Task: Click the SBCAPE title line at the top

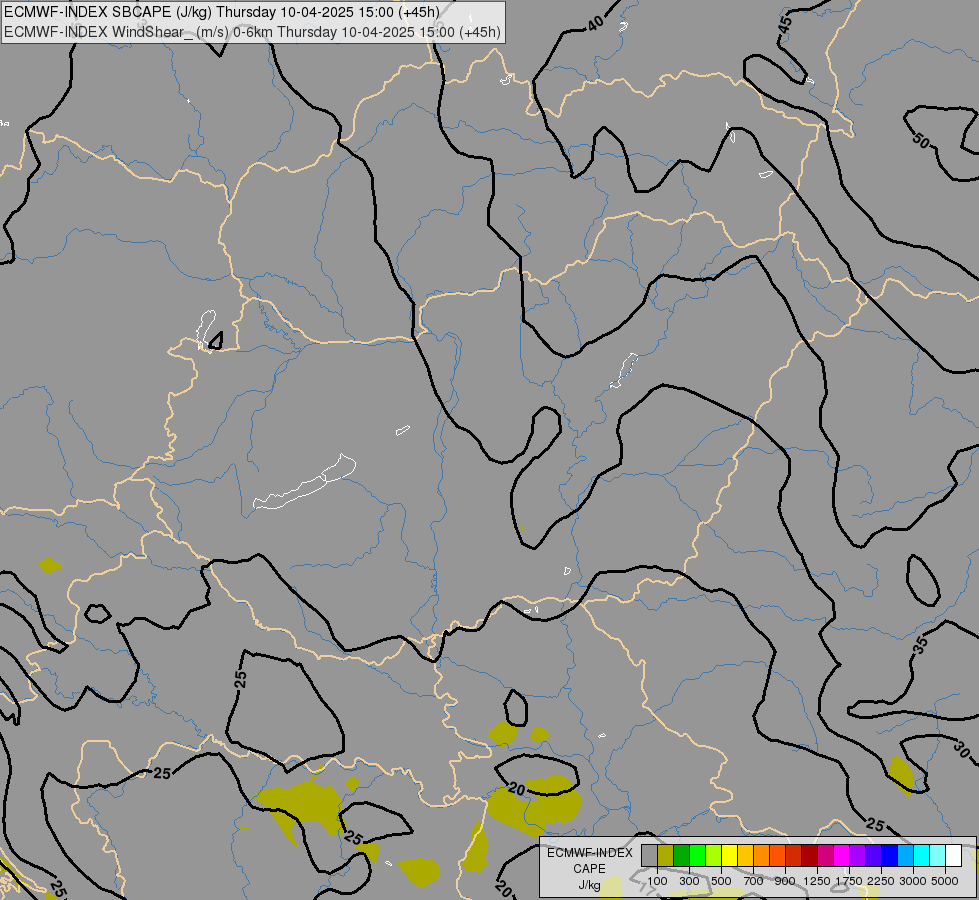Action: tap(222, 12)
